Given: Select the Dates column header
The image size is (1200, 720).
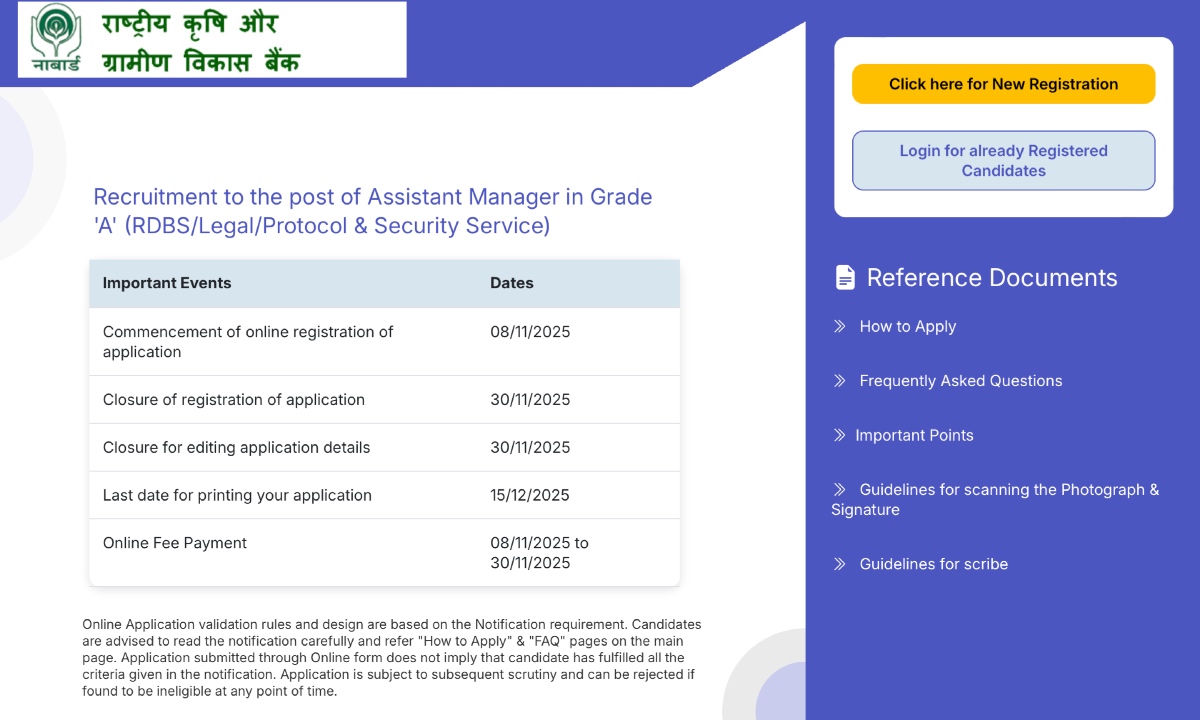Looking at the screenshot, I should pyautogui.click(x=511, y=283).
